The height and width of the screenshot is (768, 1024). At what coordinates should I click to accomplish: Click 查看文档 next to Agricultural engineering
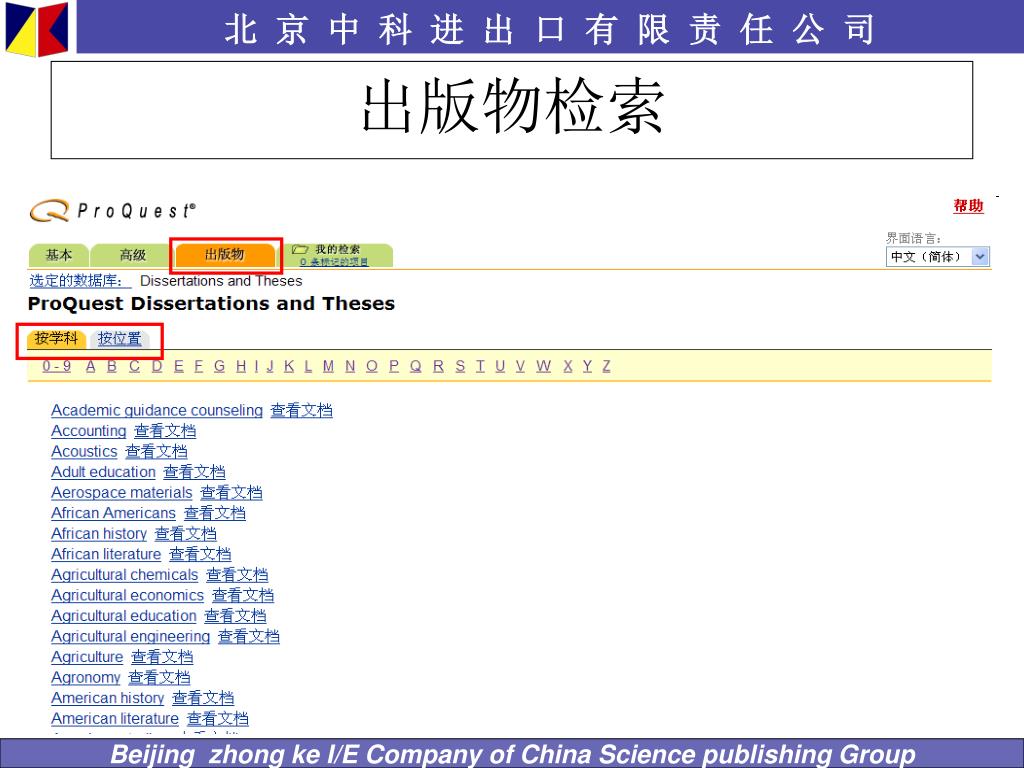pos(249,637)
